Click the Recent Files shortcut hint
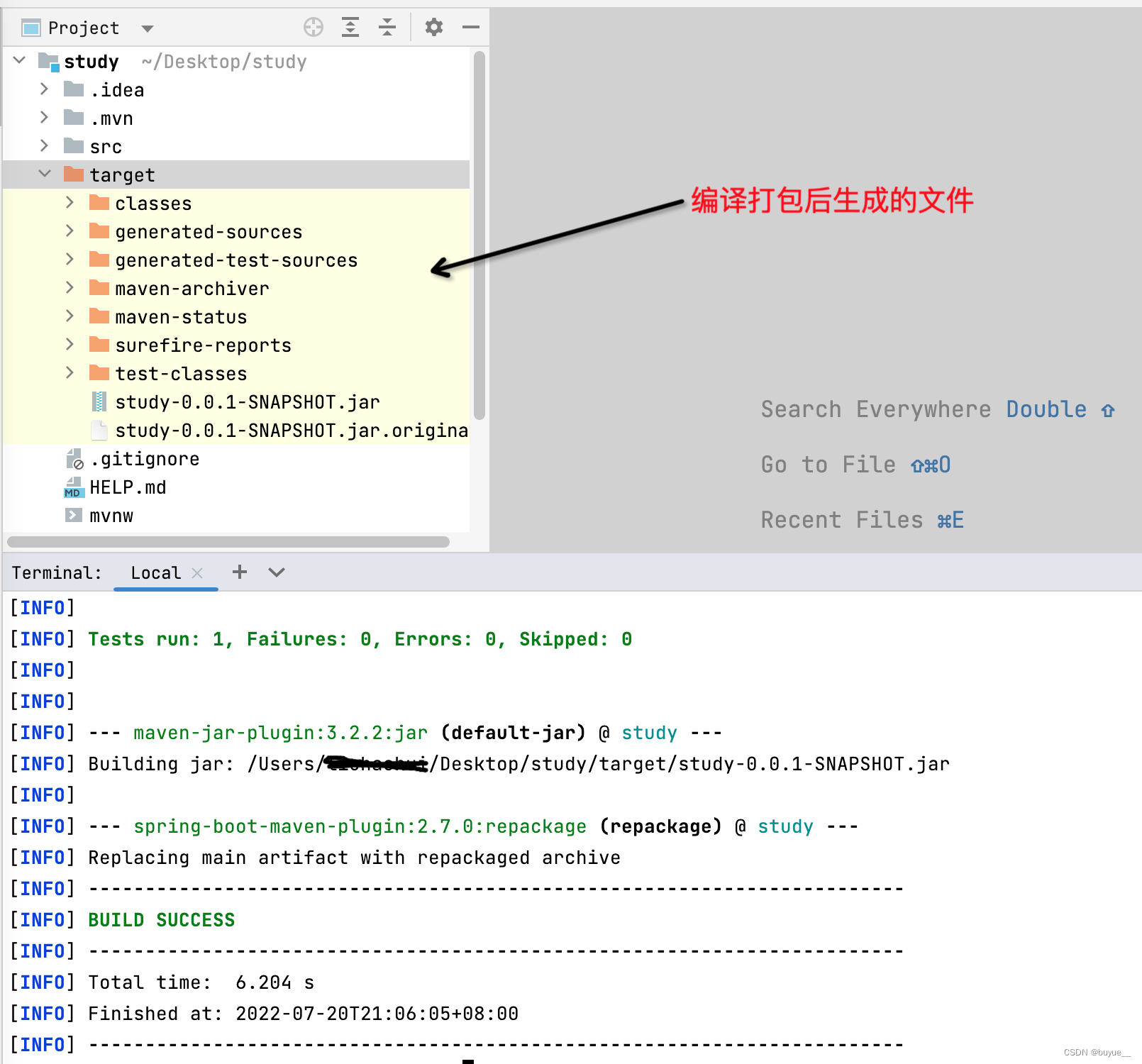 863,520
